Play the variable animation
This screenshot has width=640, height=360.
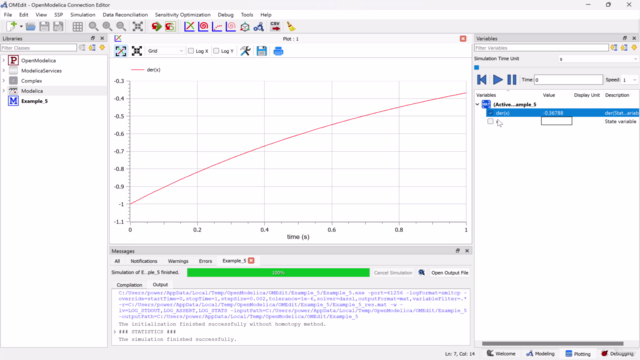click(497, 80)
